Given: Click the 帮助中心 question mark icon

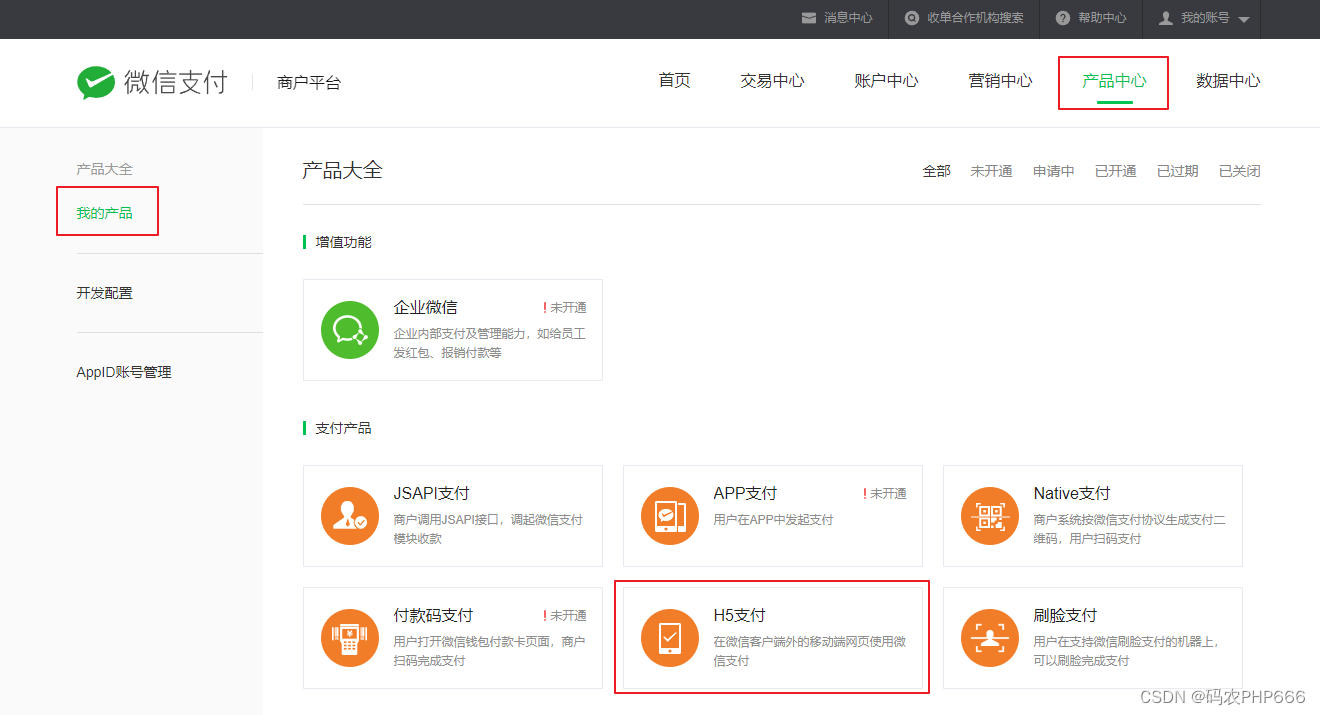Looking at the screenshot, I should (1063, 17).
